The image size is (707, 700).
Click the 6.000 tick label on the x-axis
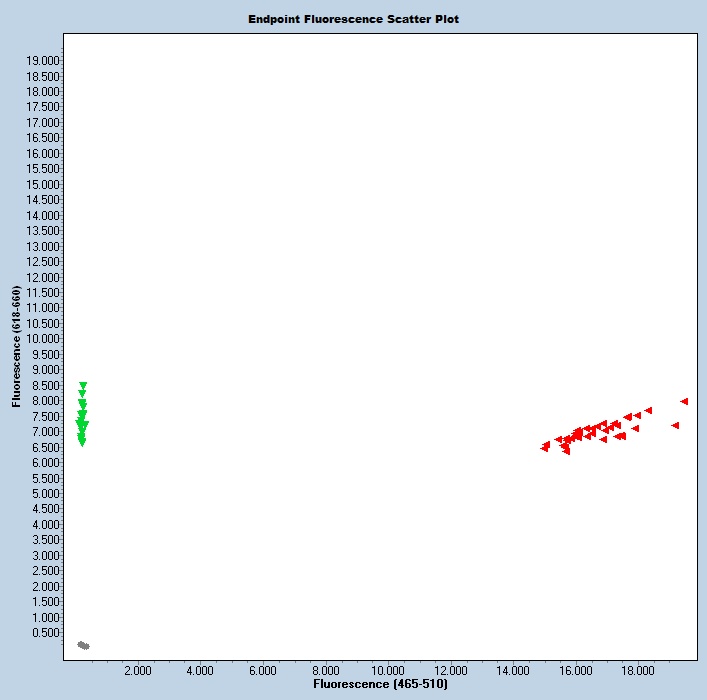pyautogui.click(x=262, y=670)
